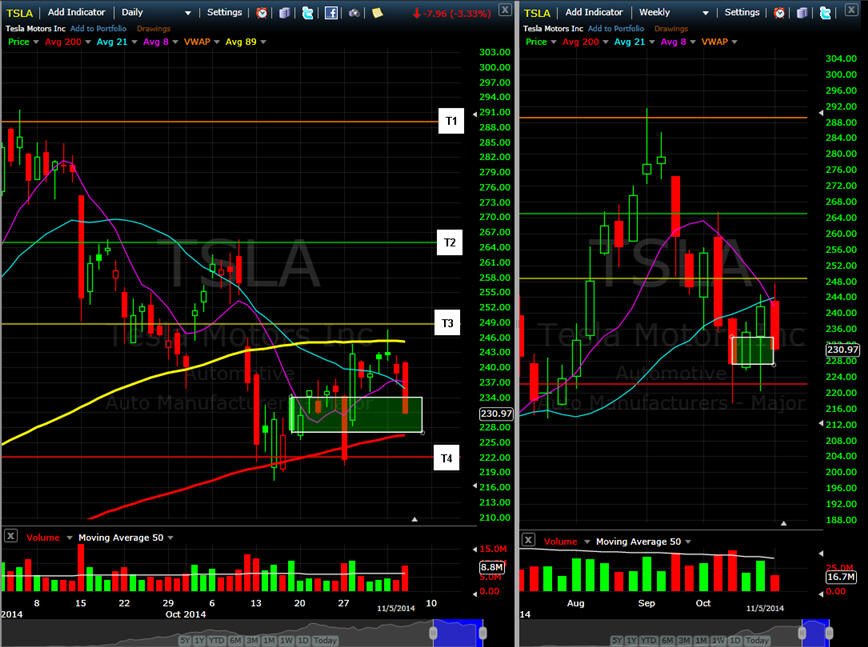Open Drawings in Weekly chart
This screenshot has height=647, width=868.
[x=671, y=28]
